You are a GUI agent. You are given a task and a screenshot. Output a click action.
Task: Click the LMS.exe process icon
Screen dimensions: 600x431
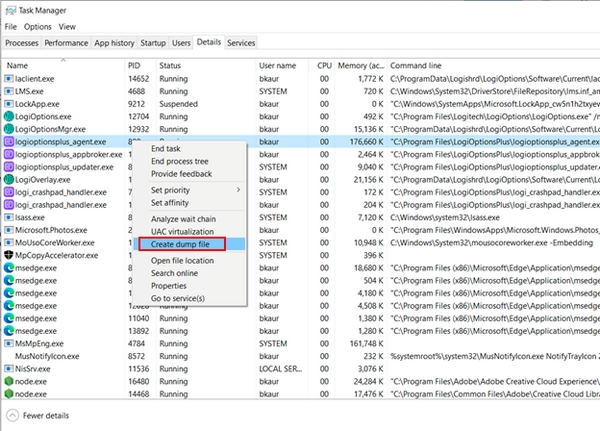click(x=8, y=91)
